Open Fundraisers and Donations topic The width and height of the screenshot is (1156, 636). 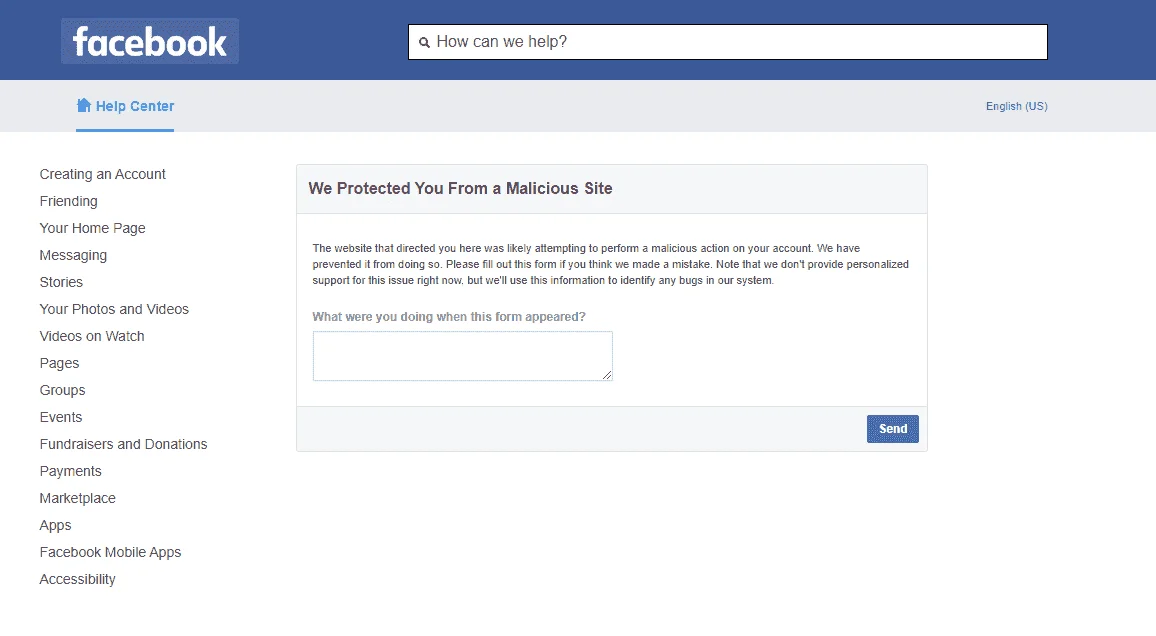click(123, 444)
